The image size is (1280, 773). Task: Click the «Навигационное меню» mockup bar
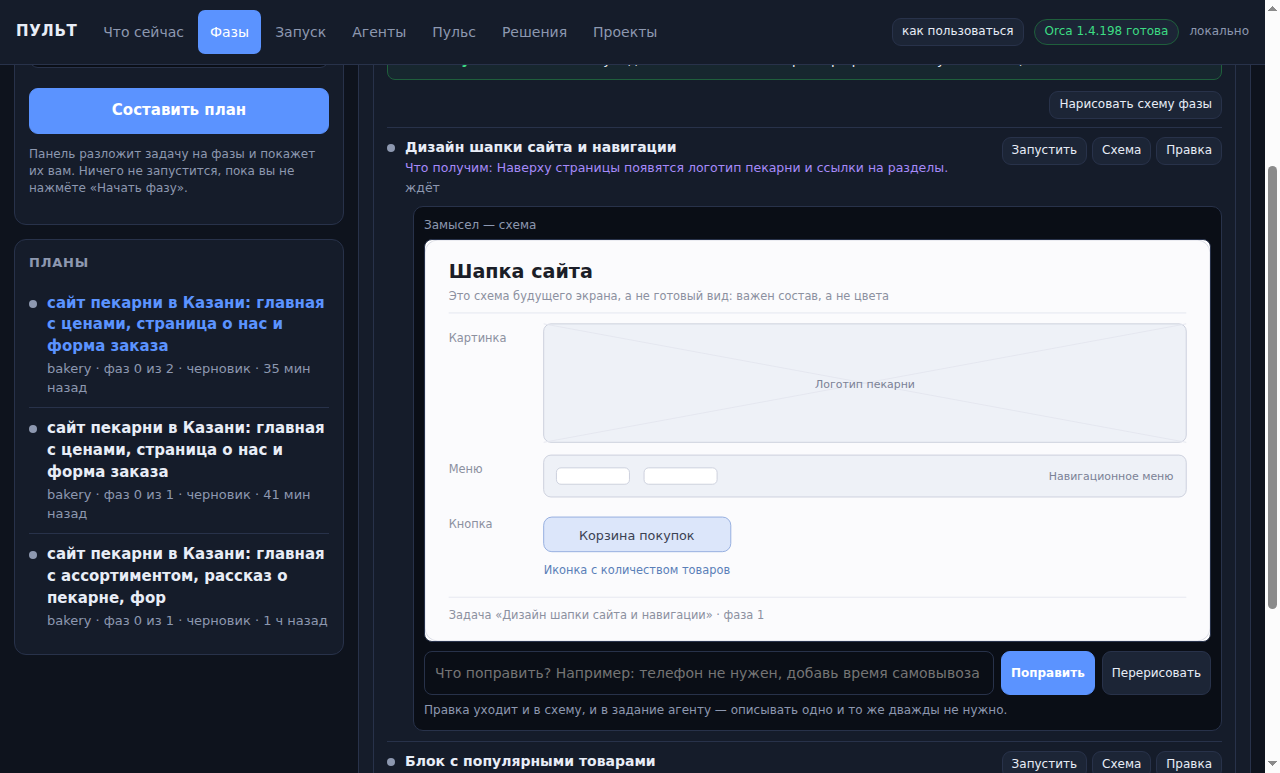click(x=865, y=476)
